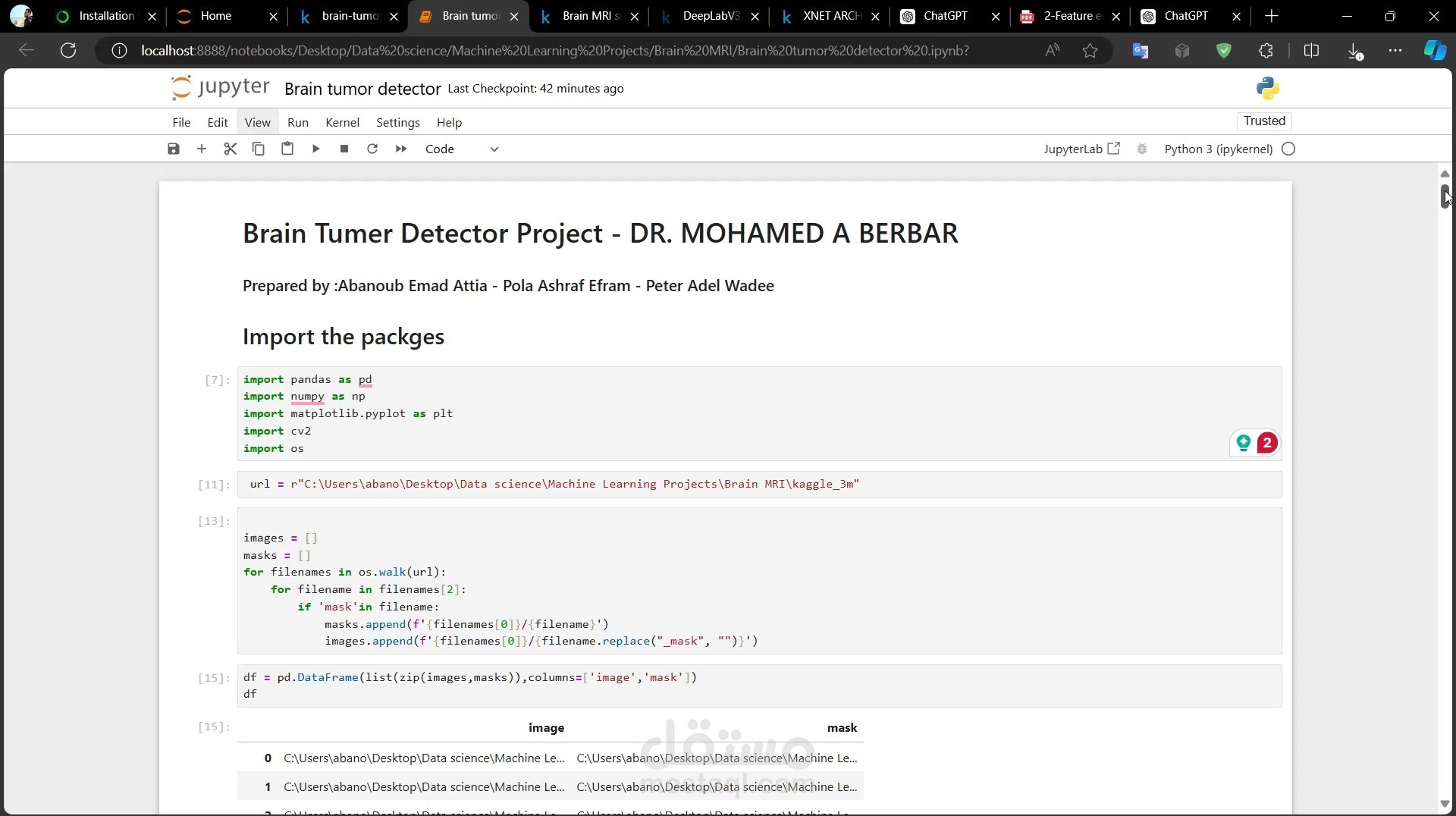Open the browser Downloads panel
Viewport: 1456px width, 816px height.
pos(1354,51)
